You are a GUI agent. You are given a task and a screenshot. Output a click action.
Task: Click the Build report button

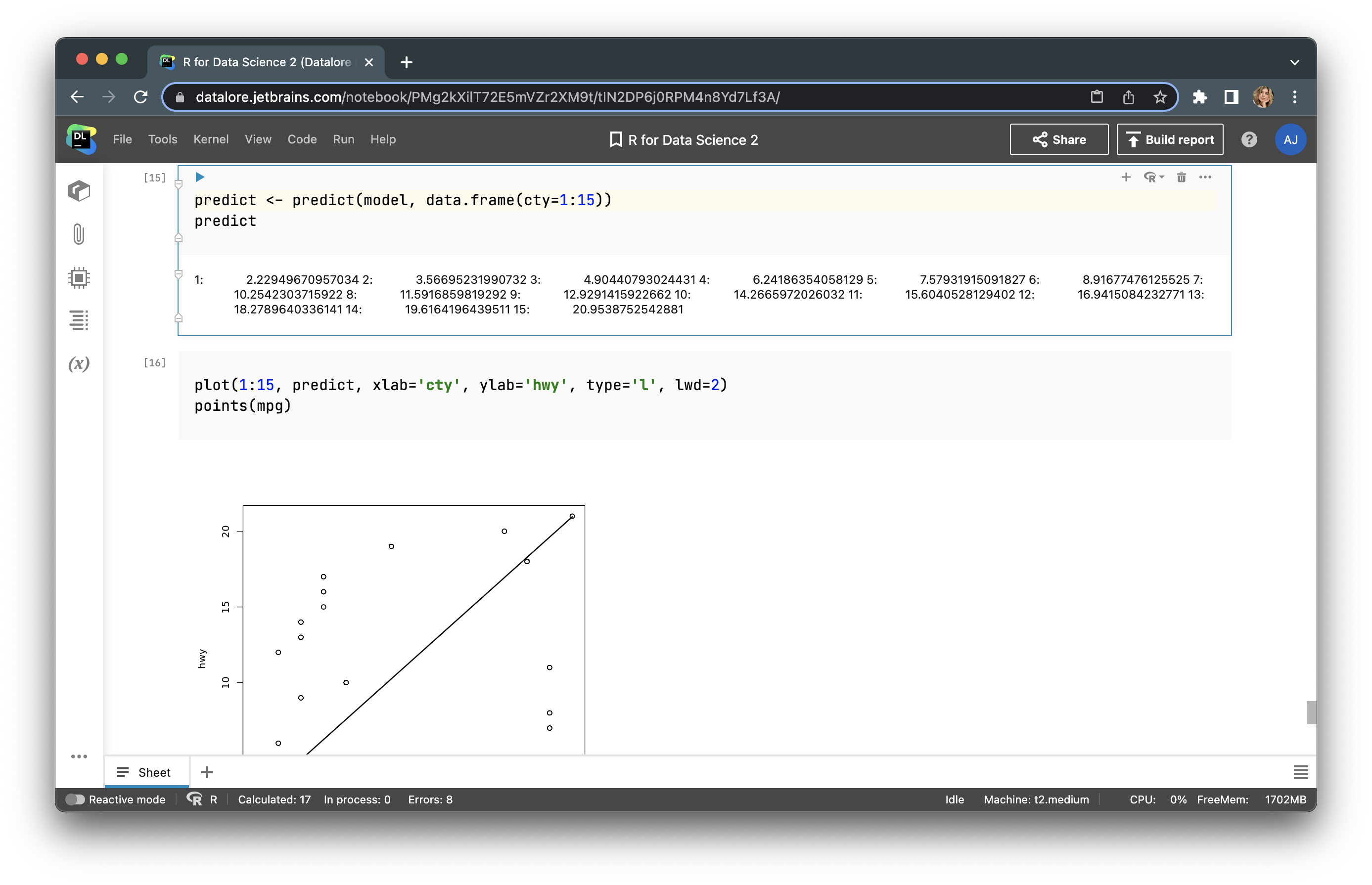(x=1170, y=139)
